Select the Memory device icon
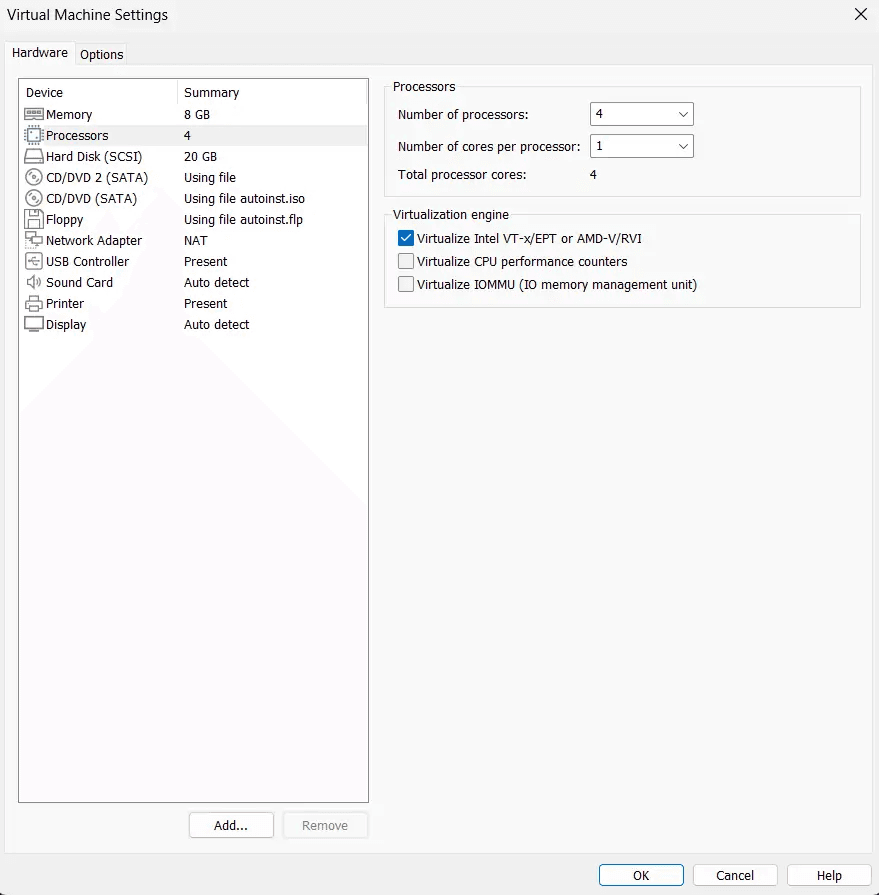Screen dimensions: 879x895 point(34,115)
